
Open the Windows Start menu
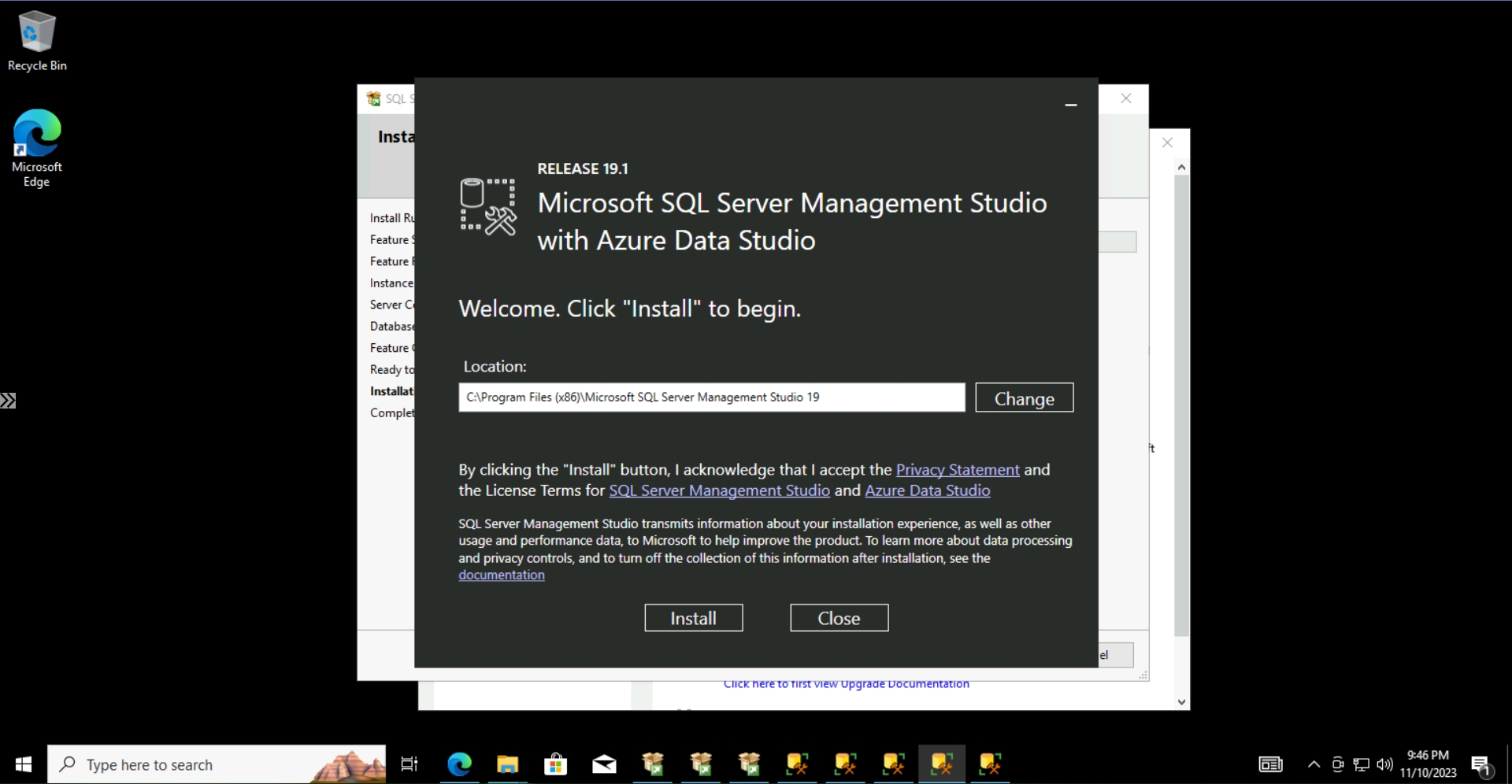24,764
